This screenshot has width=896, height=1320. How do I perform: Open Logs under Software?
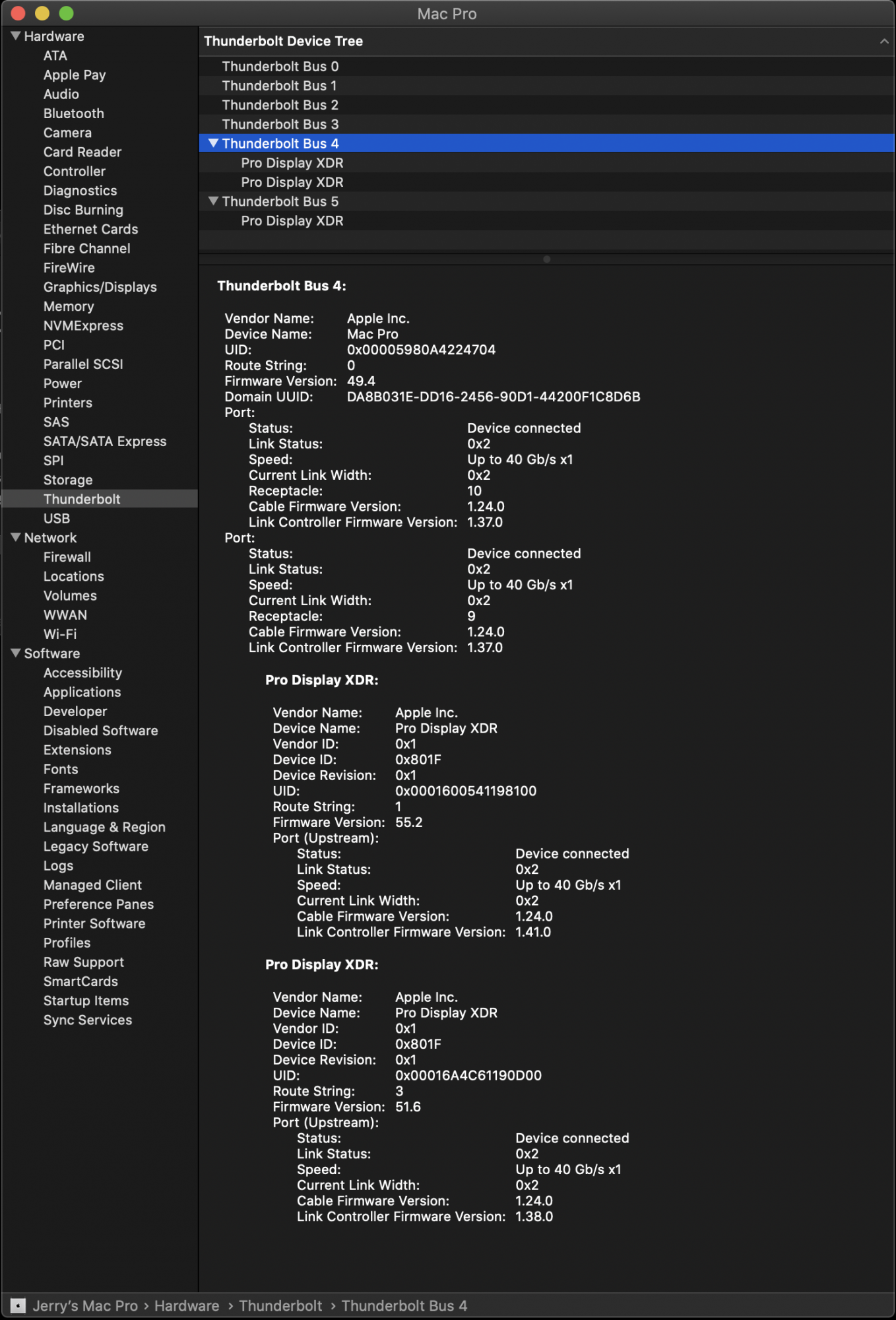tap(59, 865)
